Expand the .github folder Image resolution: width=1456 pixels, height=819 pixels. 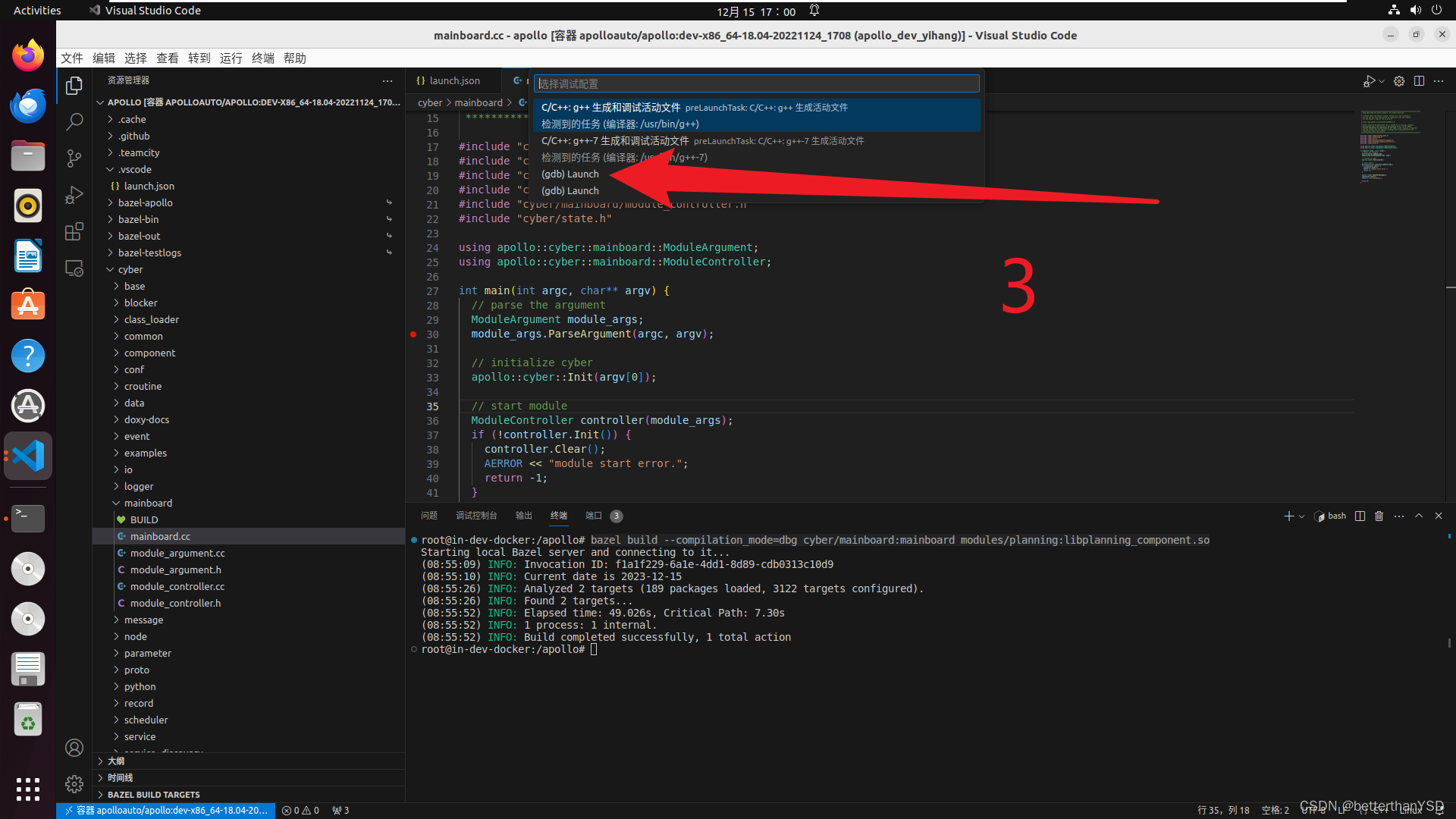coord(133,136)
